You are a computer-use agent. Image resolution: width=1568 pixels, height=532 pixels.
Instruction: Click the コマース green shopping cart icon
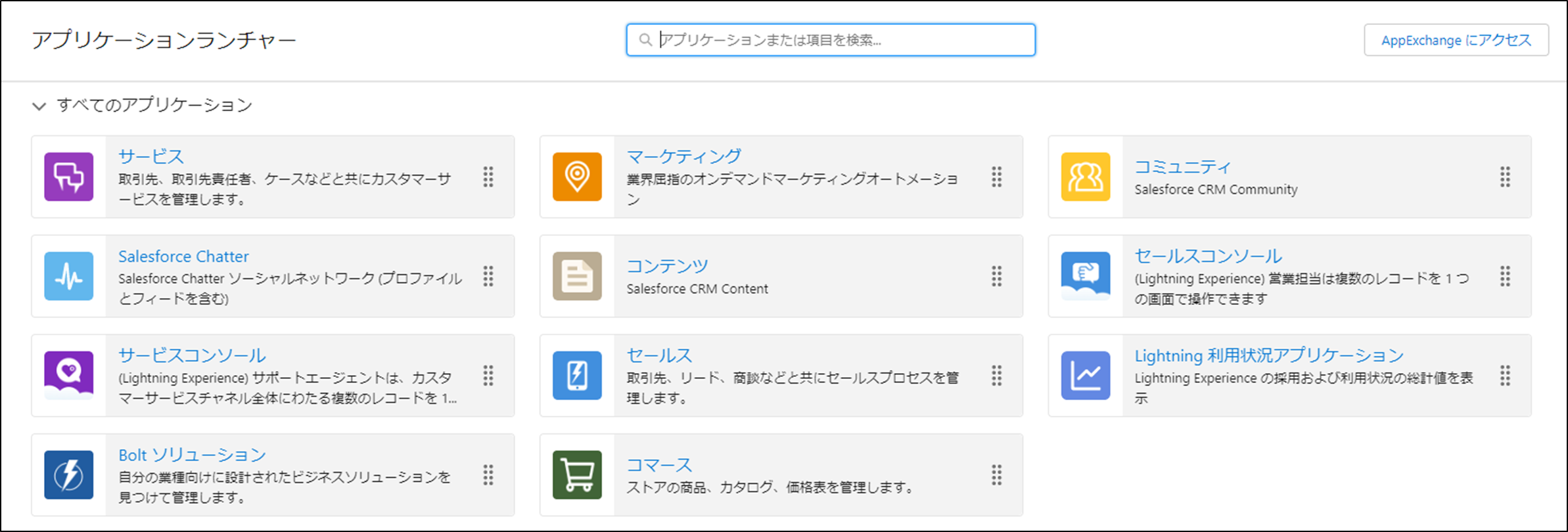tap(577, 475)
